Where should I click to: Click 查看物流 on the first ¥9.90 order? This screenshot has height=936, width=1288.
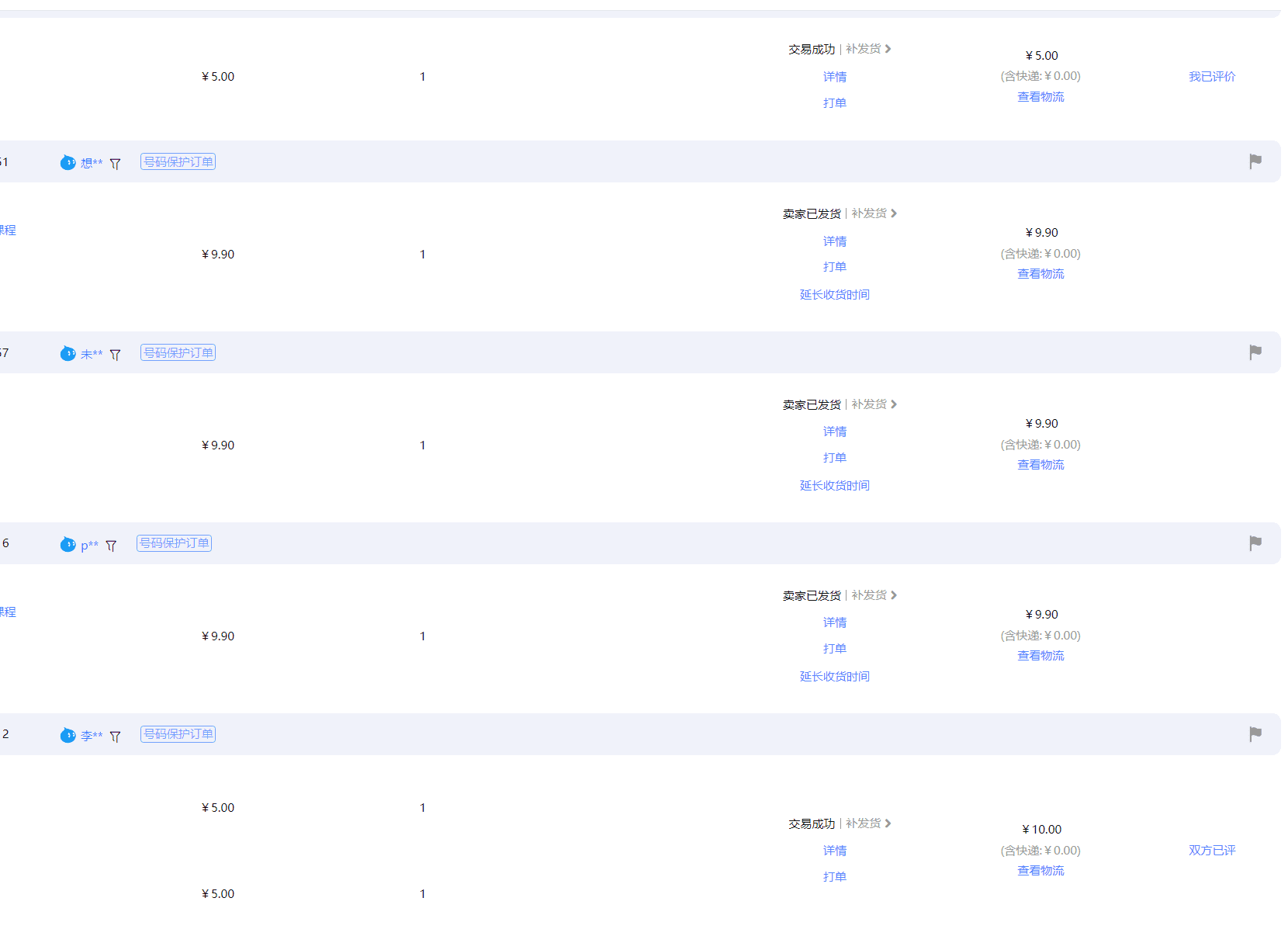[1040, 273]
